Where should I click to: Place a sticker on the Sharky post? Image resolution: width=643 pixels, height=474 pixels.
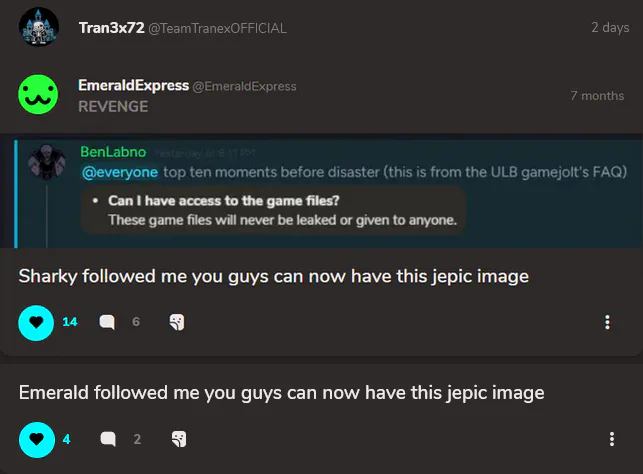click(x=177, y=322)
